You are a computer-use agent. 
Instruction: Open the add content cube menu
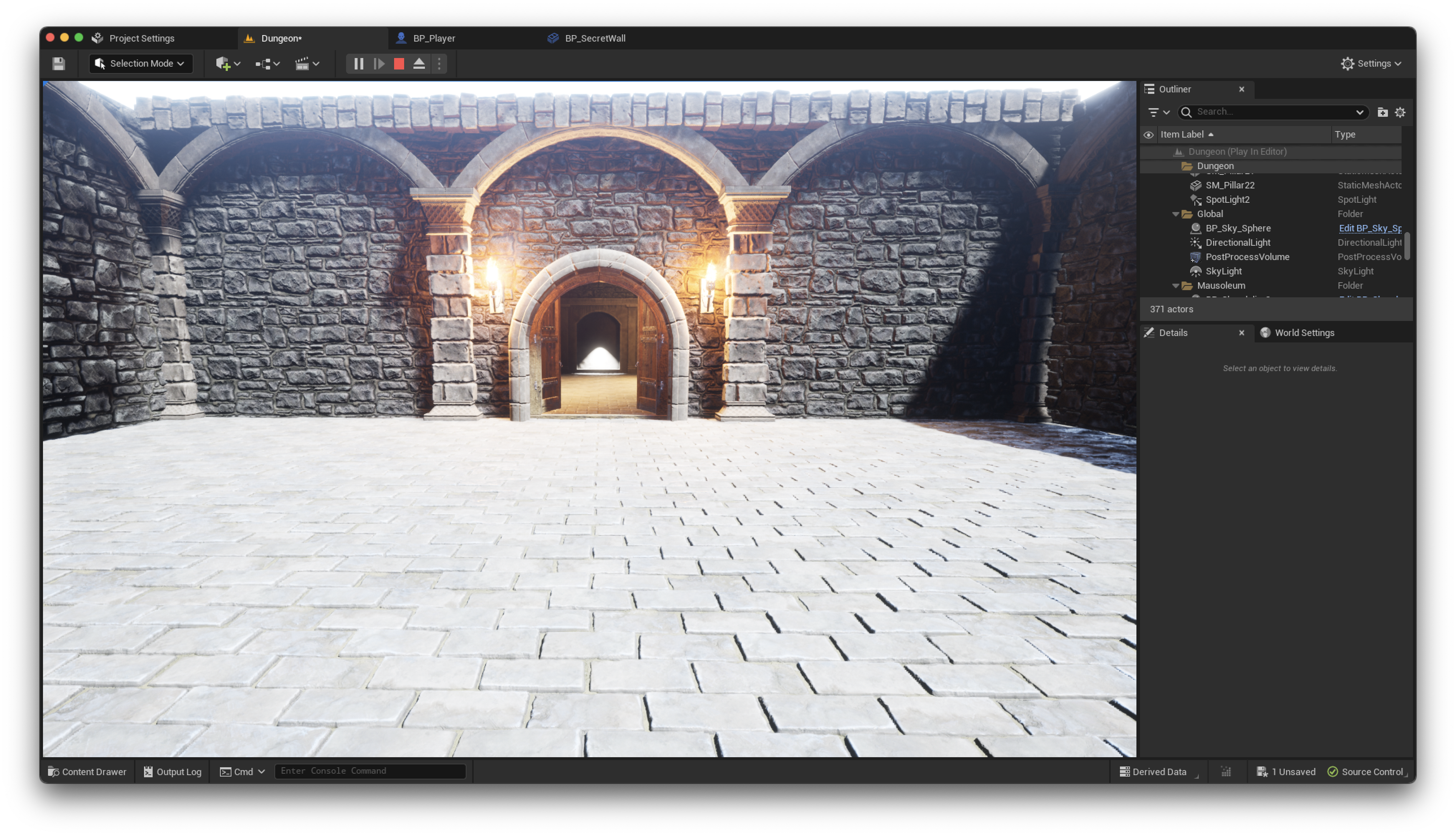[227, 64]
